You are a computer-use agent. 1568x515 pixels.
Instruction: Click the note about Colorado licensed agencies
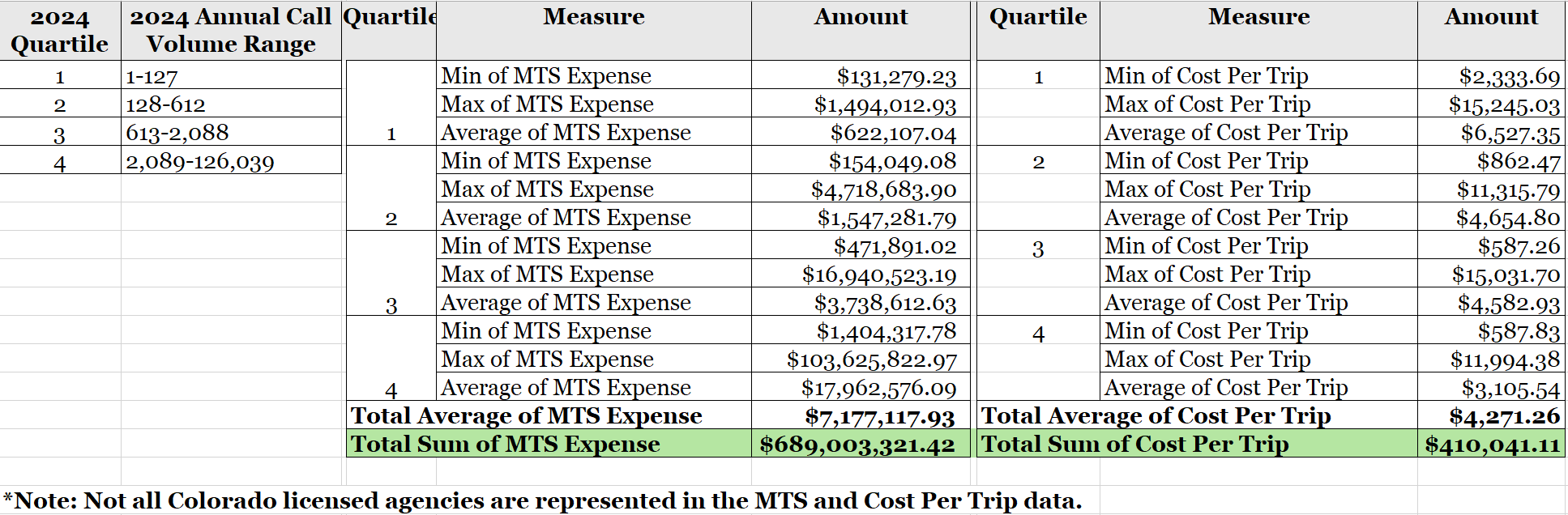(x=543, y=500)
